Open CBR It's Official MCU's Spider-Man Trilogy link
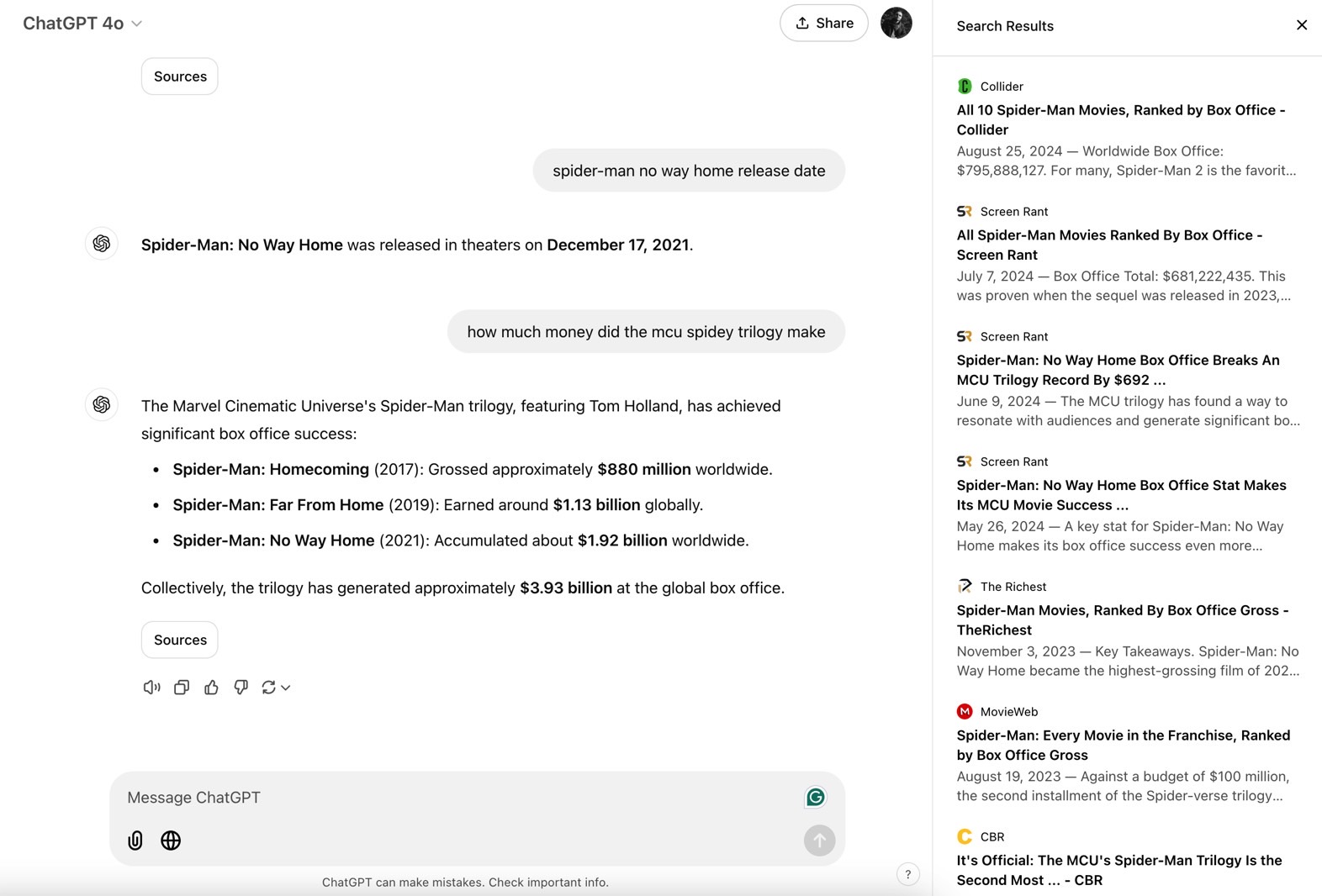Screen dimensions: 1322x896 tap(1119, 871)
